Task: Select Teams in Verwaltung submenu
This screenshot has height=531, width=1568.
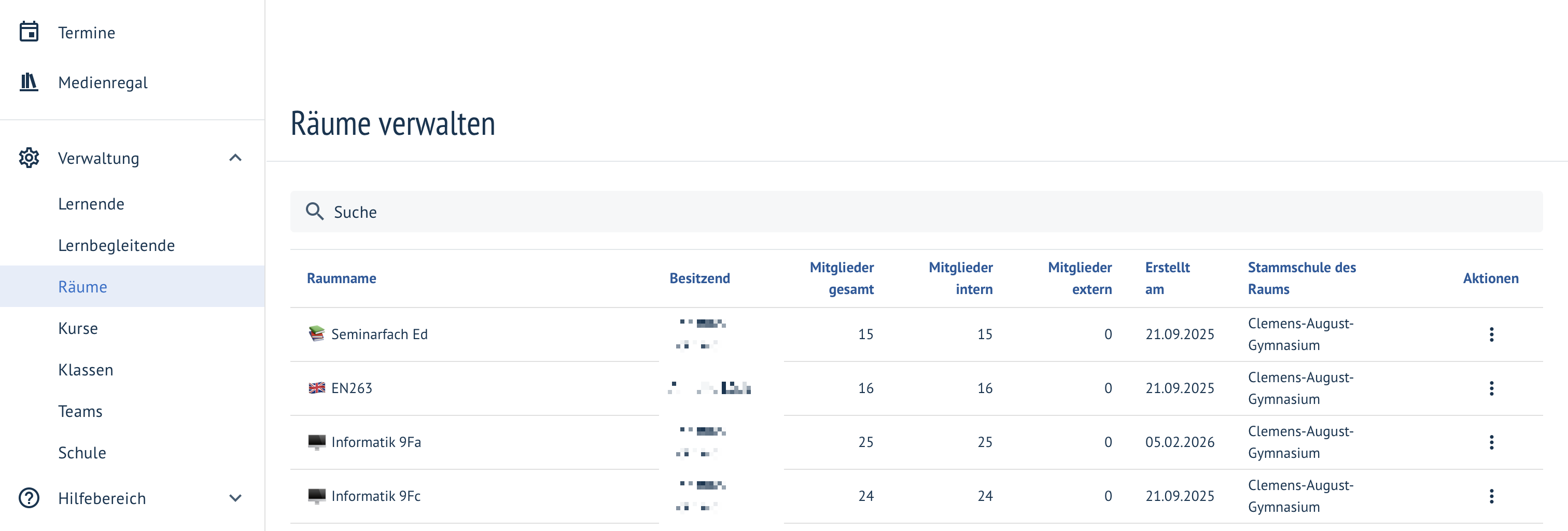Action: pyautogui.click(x=80, y=411)
